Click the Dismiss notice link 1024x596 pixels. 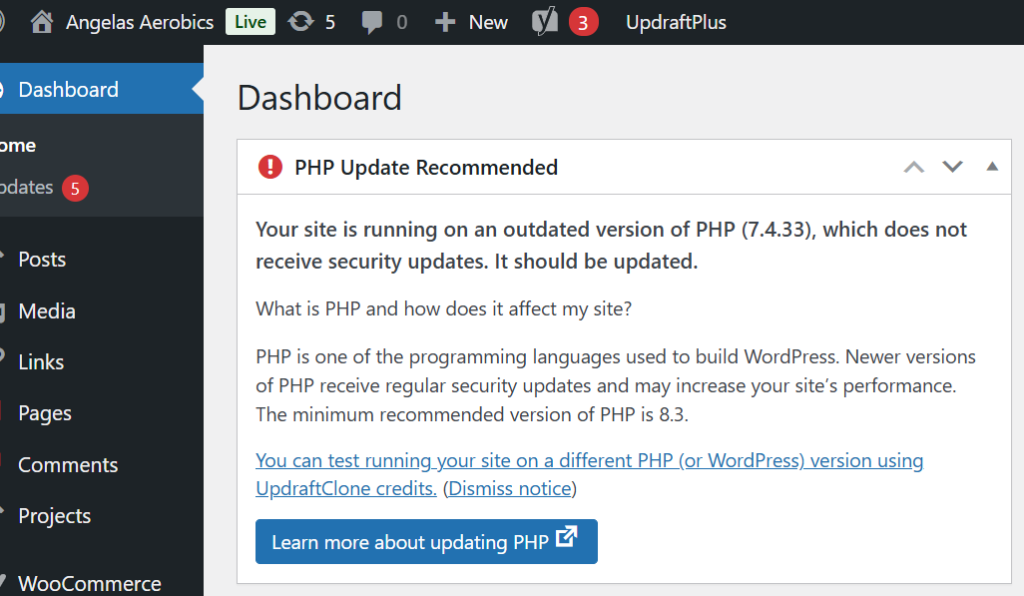click(x=510, y=489)
